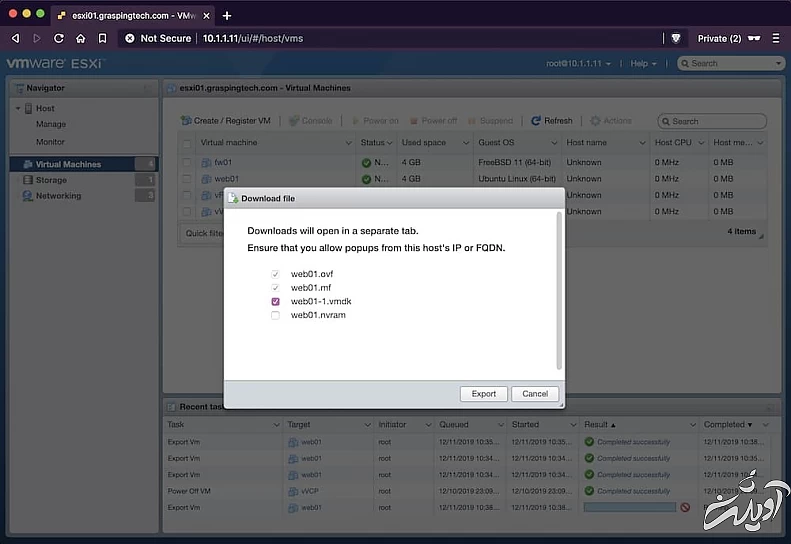Screen dimensions: 791x544
Task: Click the browser back arrow
Action: coord(15,38)
